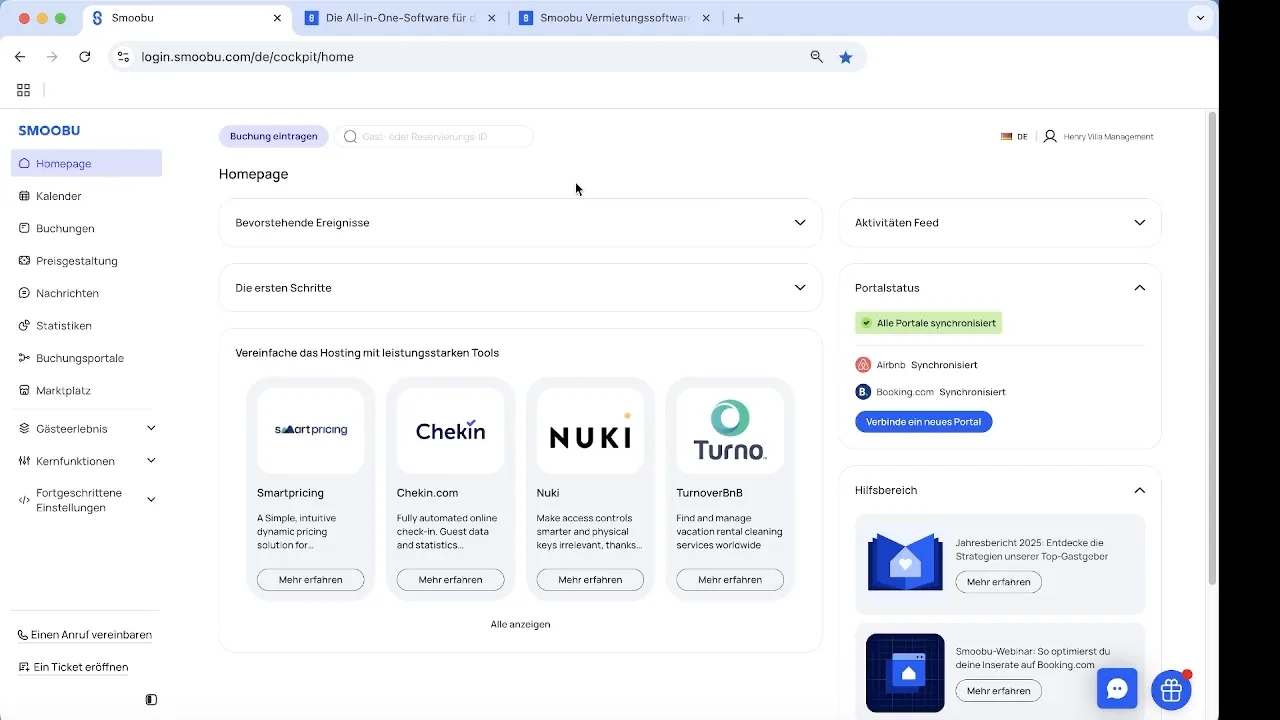The height and width of the screenshot is (720, 1280).
Task: Click the Alle Portale synchronisiert badge
Action: pyautogui.click(x=928, y=322)
